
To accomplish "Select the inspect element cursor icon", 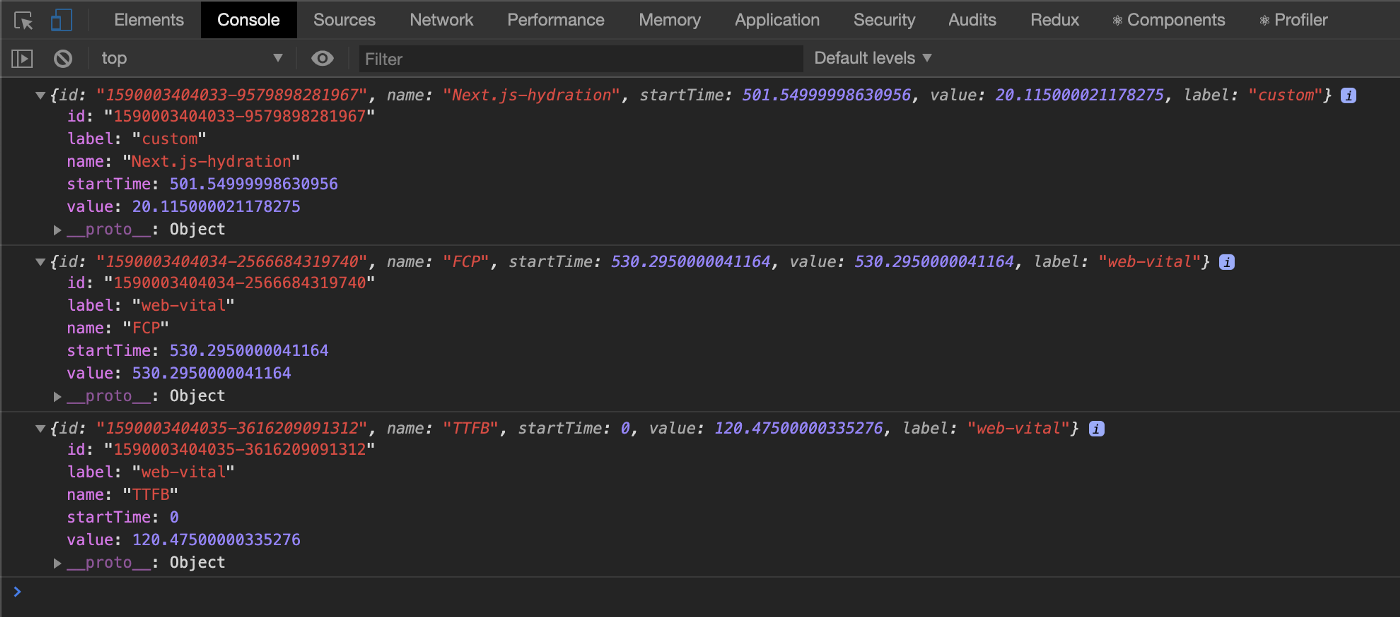I will 22,19.
